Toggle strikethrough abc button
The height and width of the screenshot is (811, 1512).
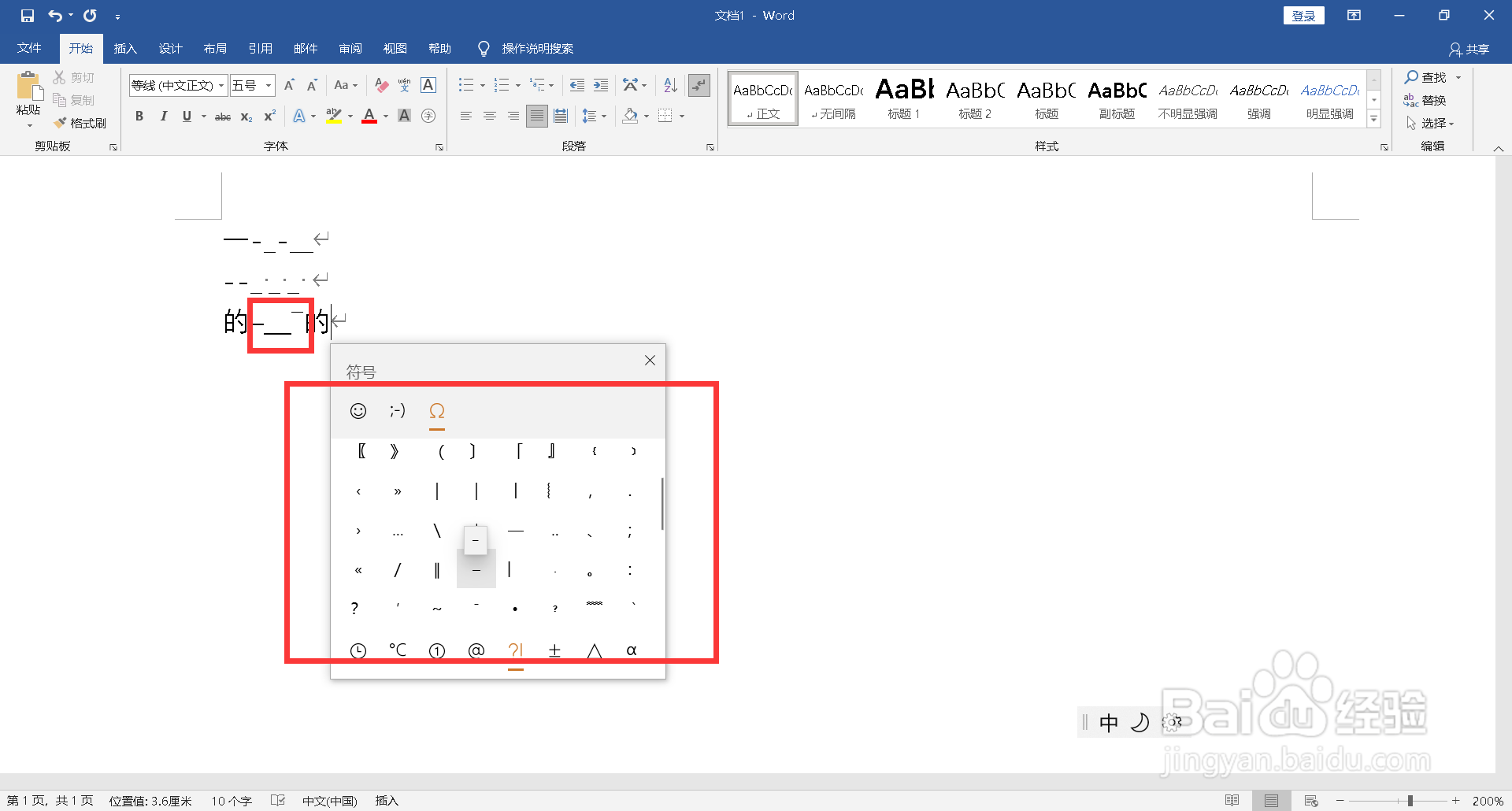(223, 117)
